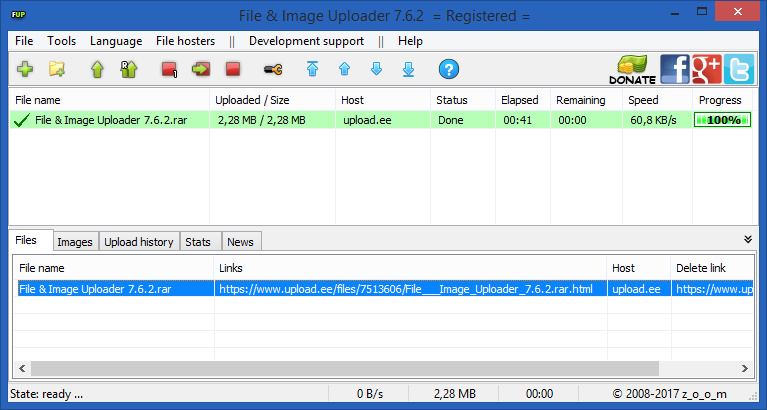Click the truncated delete link cell

point(713,289)
